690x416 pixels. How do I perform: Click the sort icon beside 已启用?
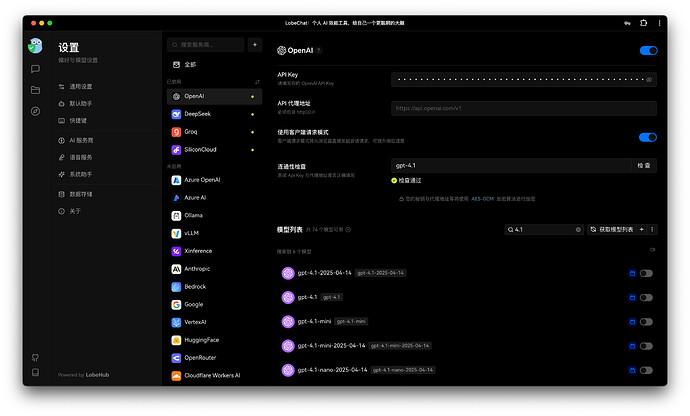257,82
